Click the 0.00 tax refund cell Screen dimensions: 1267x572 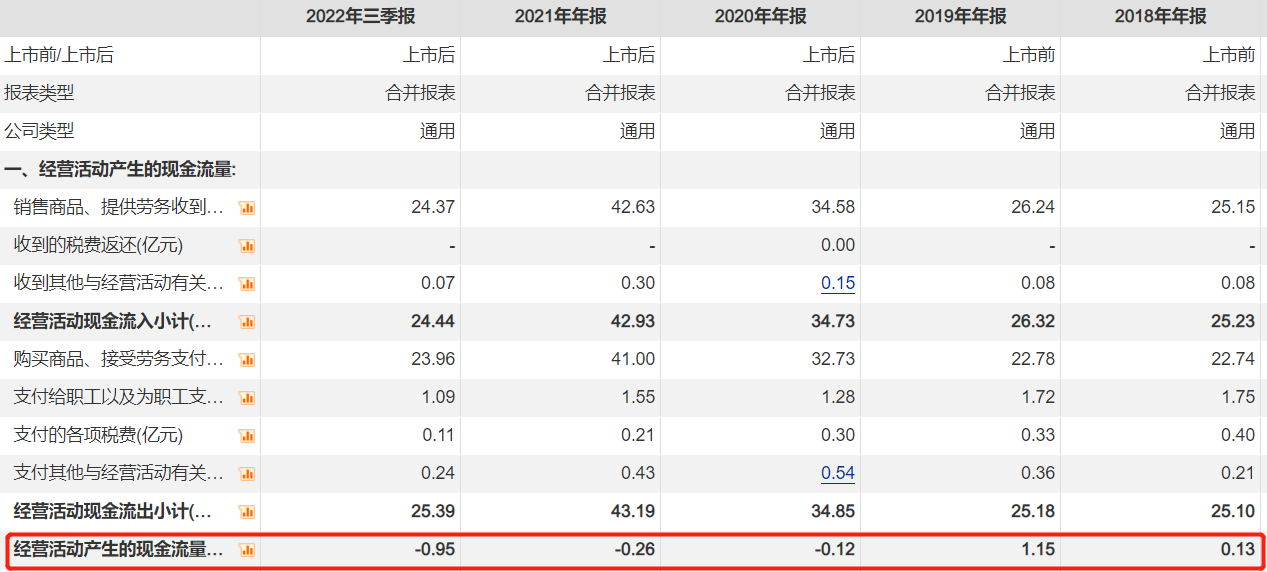click(x=838, y=245)
